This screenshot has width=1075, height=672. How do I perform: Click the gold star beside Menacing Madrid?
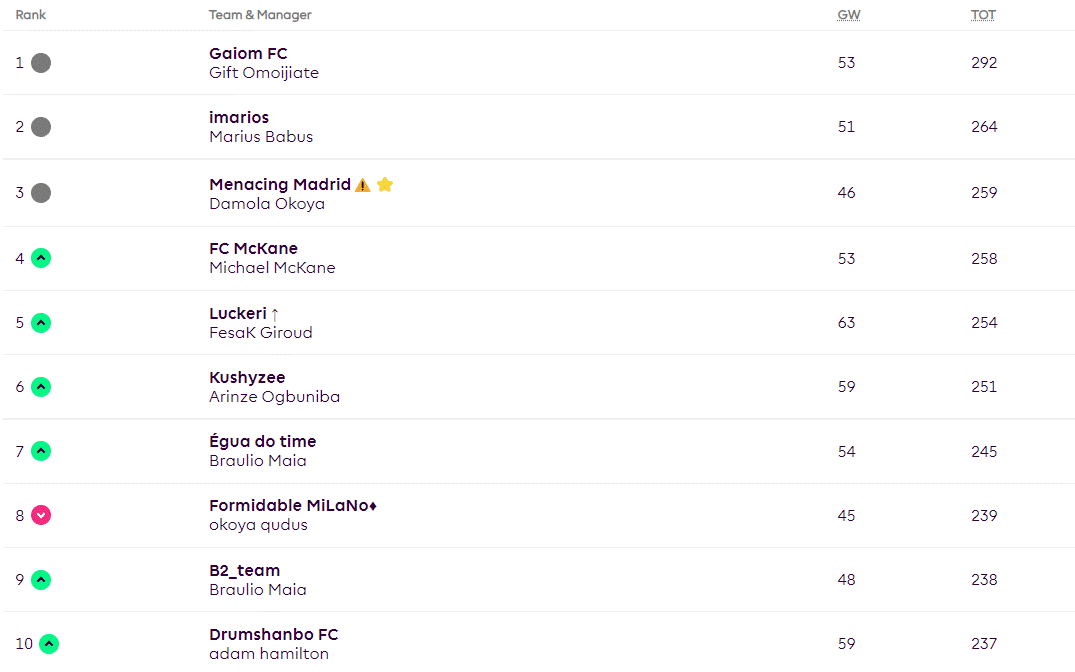(x=385, y=184)
